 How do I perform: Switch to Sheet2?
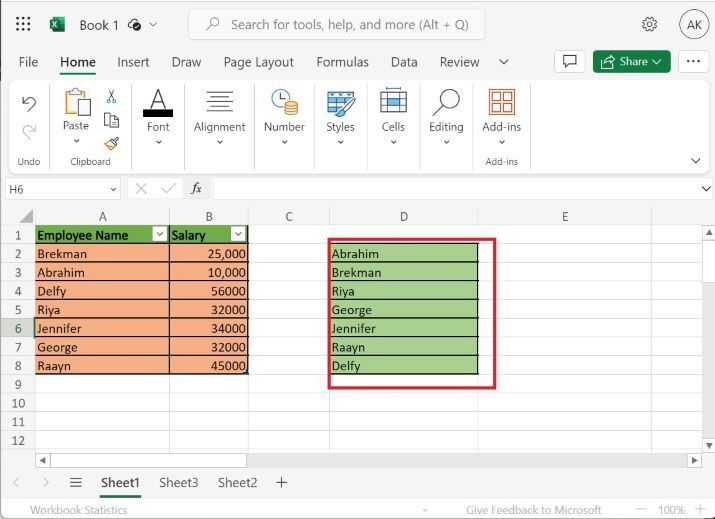pyautogui.click(x=237, y=483)
